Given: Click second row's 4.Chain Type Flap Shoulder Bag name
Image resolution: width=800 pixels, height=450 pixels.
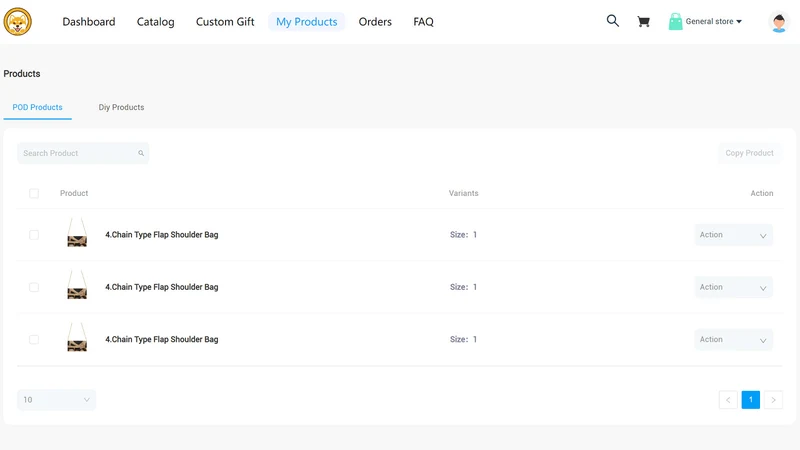Looking at the screenshot, I should (162, 287).
